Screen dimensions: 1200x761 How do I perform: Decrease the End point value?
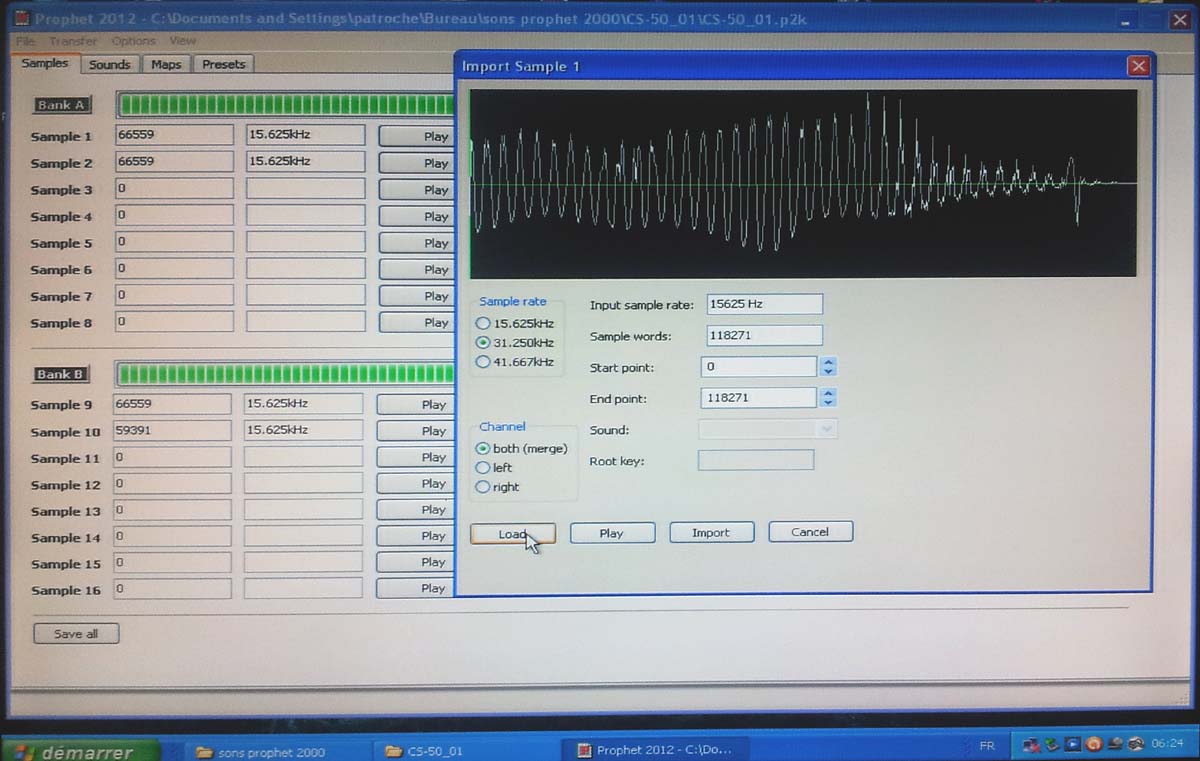coord(828,403)
